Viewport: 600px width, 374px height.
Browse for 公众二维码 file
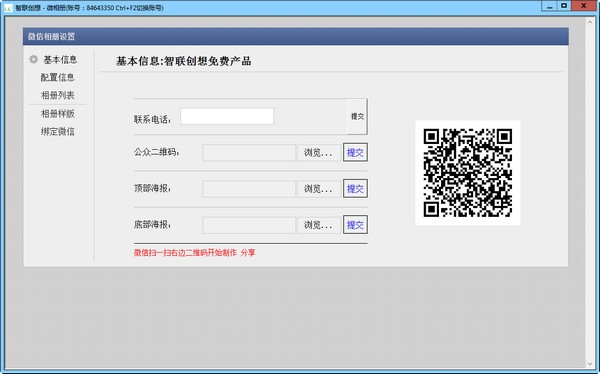click(318, 153)
